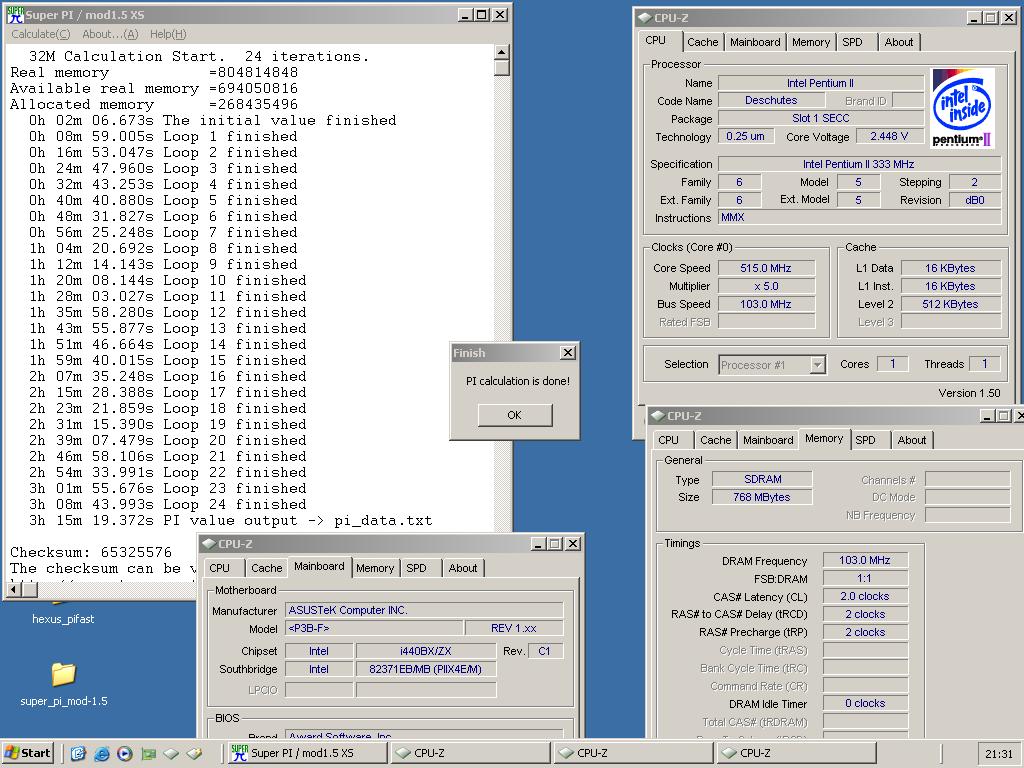Select Cache tab in Mainboard CPU-Z window
Screen dimensions: 1024x768
(266, 568)
